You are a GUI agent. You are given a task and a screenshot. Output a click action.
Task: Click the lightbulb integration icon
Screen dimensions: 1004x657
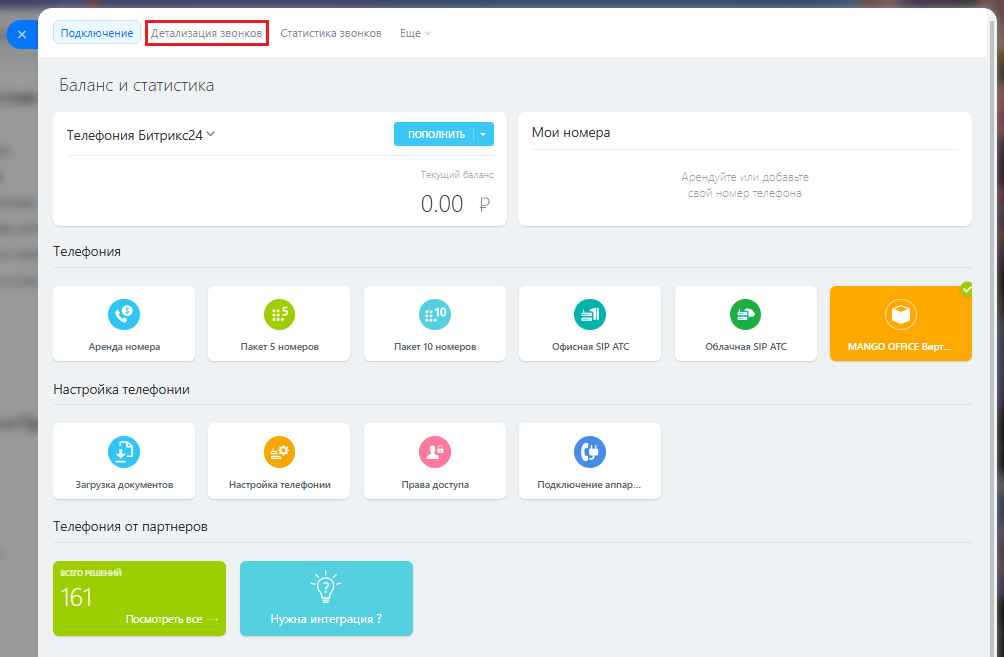326,587
